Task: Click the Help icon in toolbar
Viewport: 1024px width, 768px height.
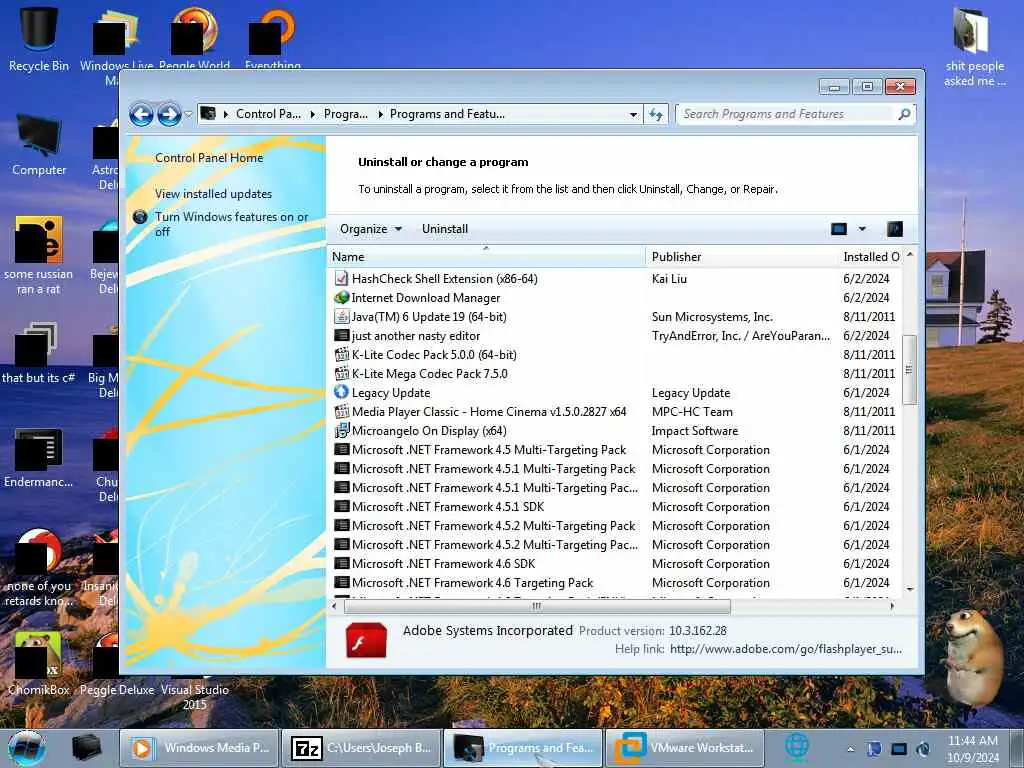Action: pos(895,229)
